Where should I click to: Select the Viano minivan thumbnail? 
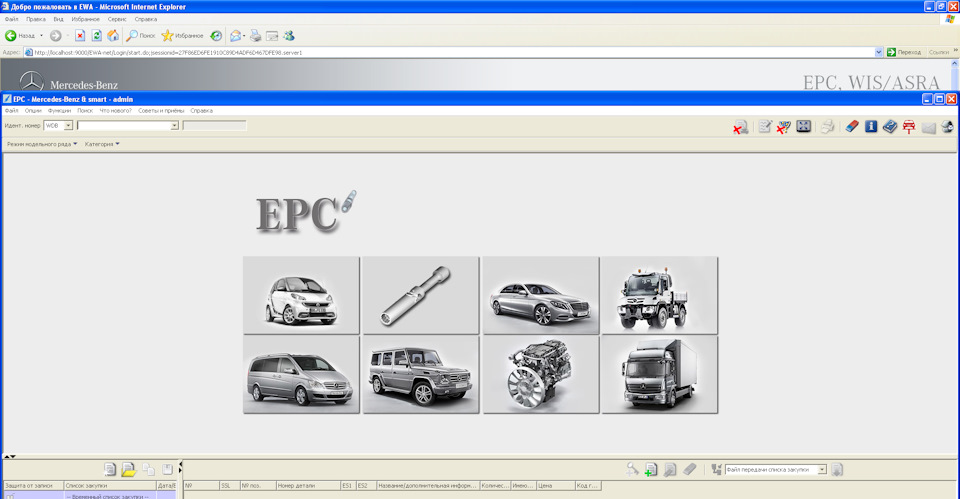click(x=301, y=375)
